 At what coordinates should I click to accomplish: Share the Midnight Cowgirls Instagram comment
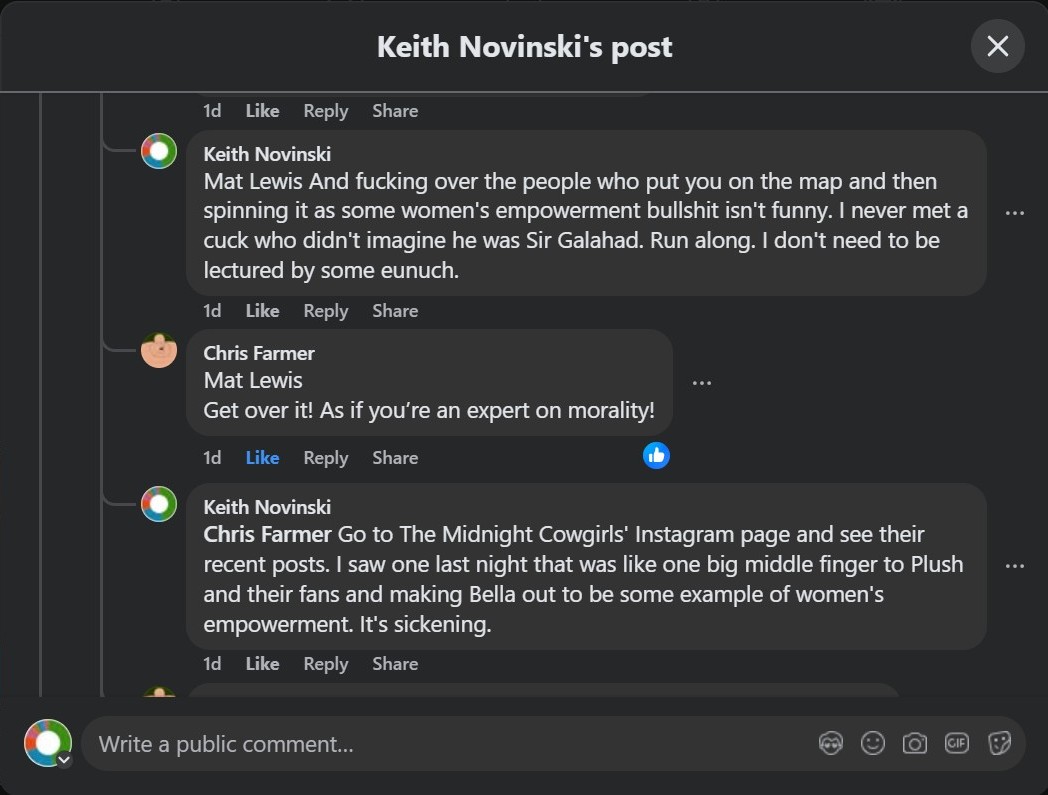click(x=395, y=664)
